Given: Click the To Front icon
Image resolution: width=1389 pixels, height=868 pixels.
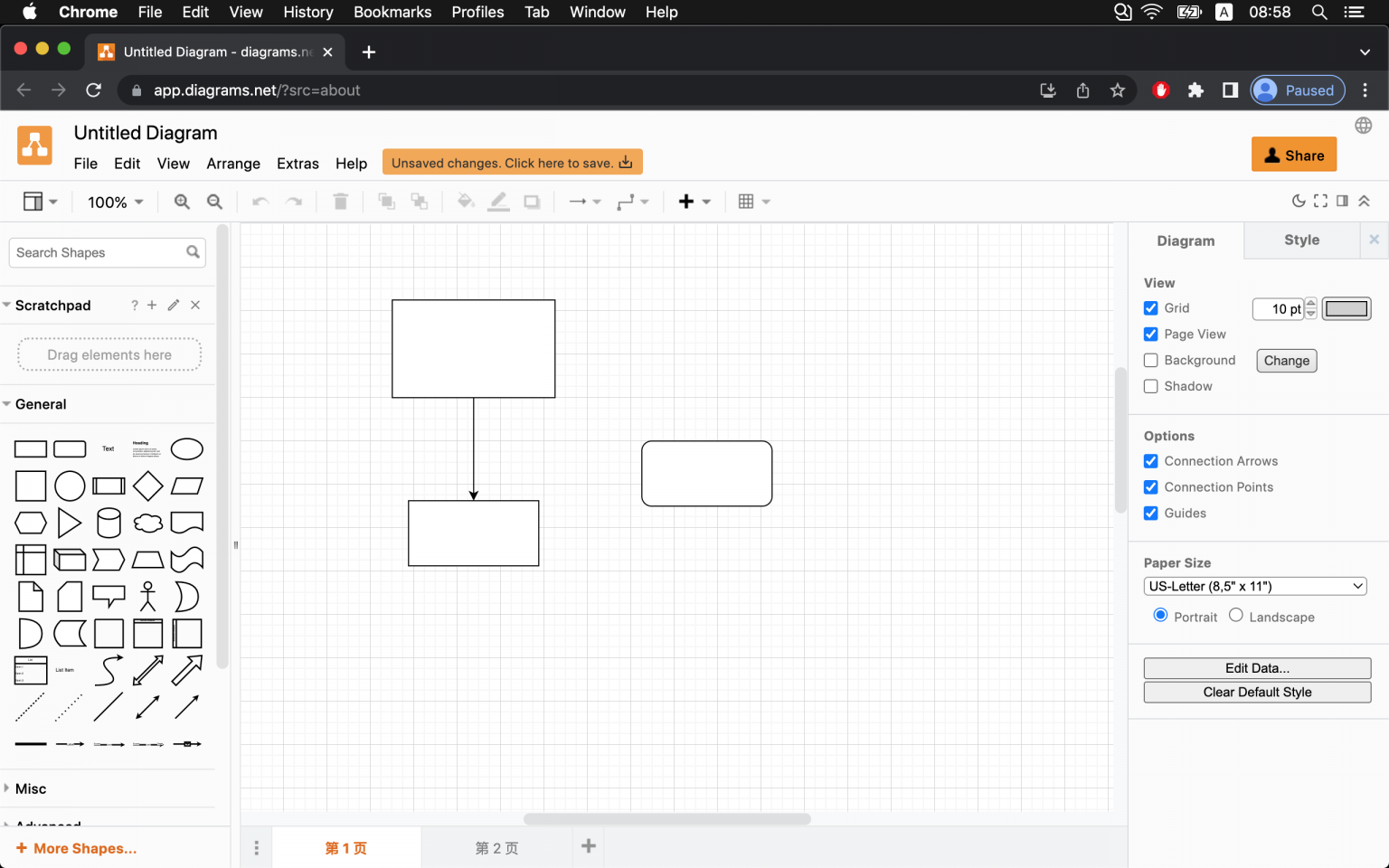Looking at the screenshot, I should coord(386,201).
